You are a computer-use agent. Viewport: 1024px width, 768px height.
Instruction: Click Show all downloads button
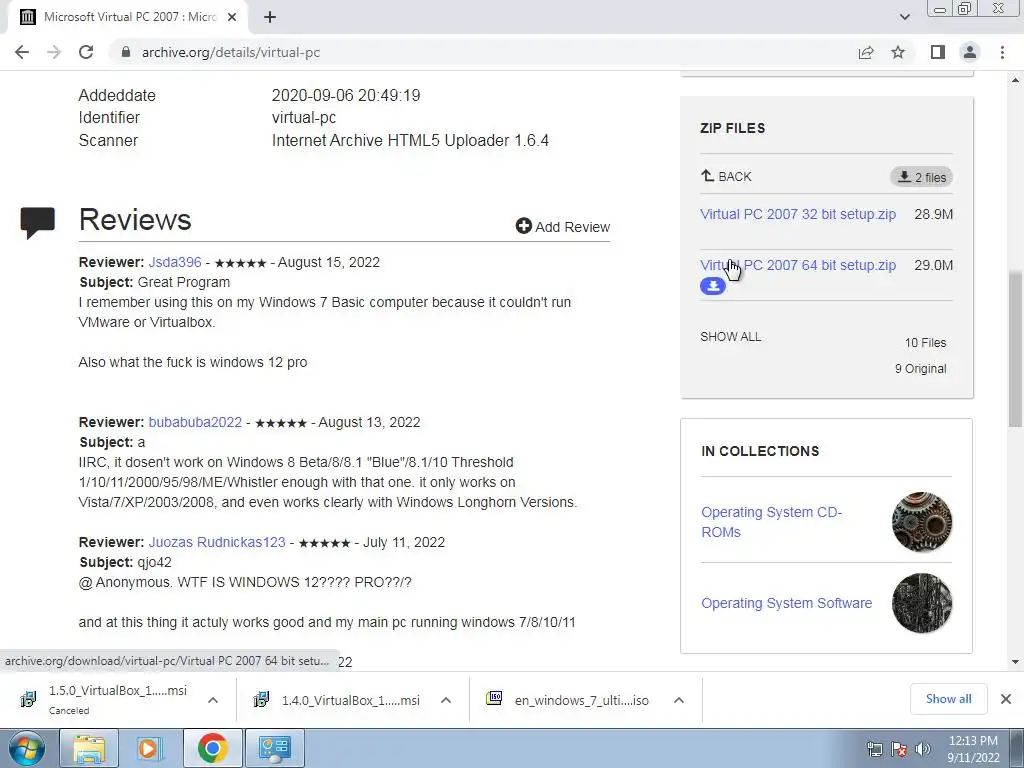click(x=948, y=699)
